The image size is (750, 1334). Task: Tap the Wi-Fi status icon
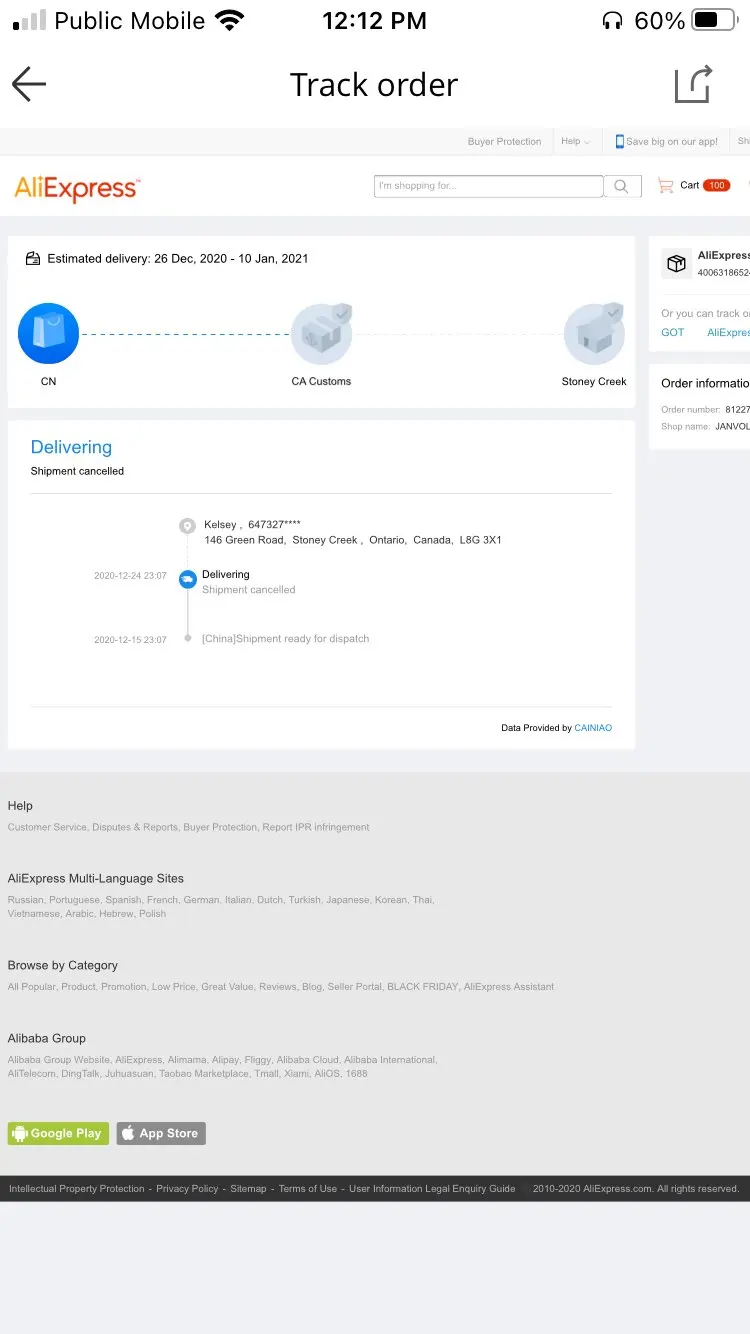(x=230, y=20)
